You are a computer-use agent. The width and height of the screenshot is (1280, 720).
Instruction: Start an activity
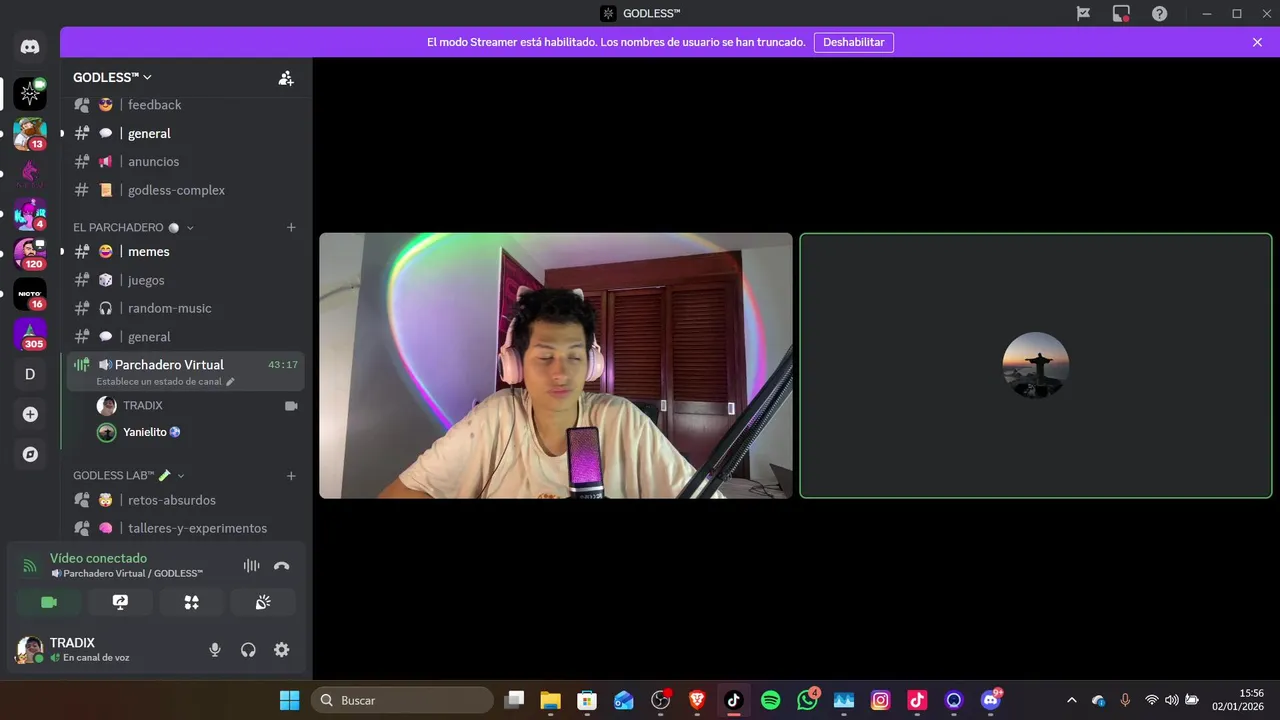[x=191, y=602]
